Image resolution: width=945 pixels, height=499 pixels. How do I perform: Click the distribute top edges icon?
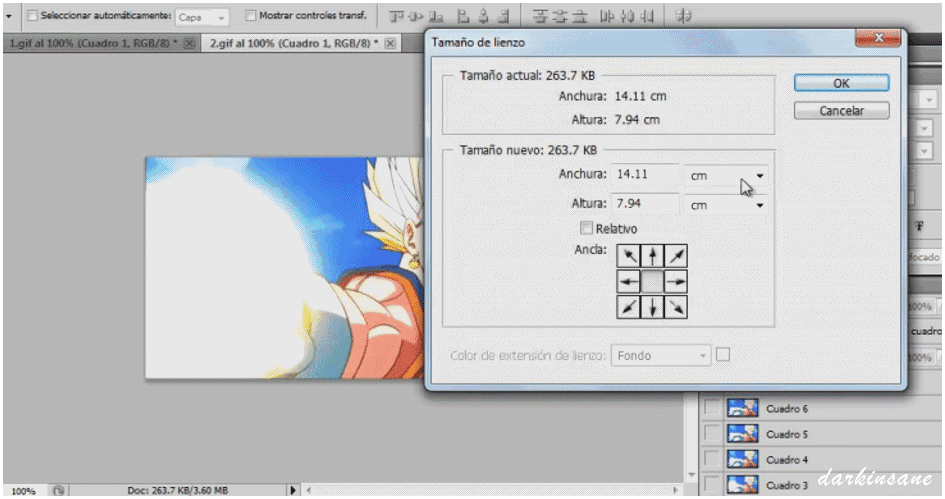pos(540,17)
